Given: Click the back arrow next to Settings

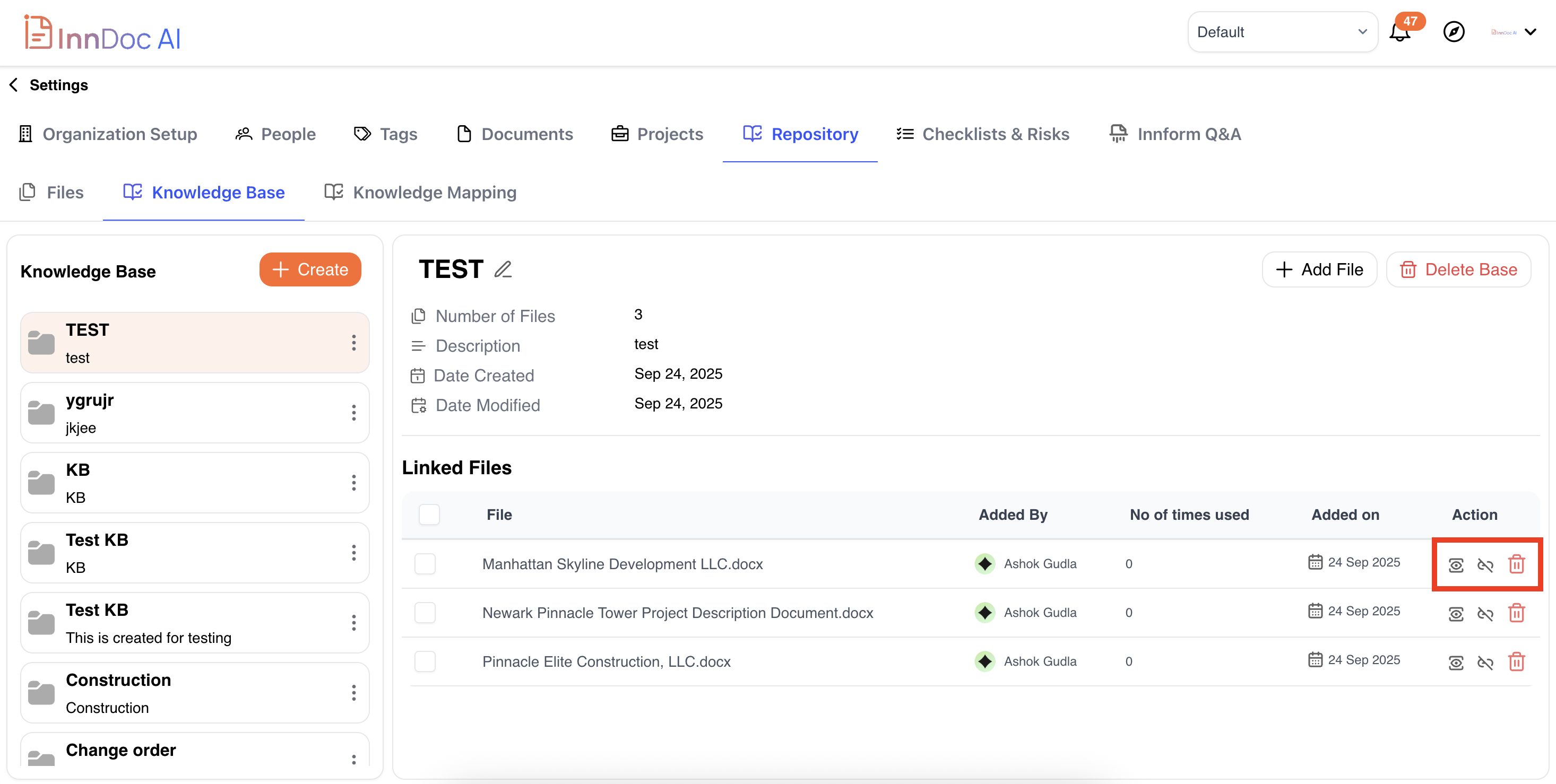Looking at the screenshot, I should [x=14, y=85].
